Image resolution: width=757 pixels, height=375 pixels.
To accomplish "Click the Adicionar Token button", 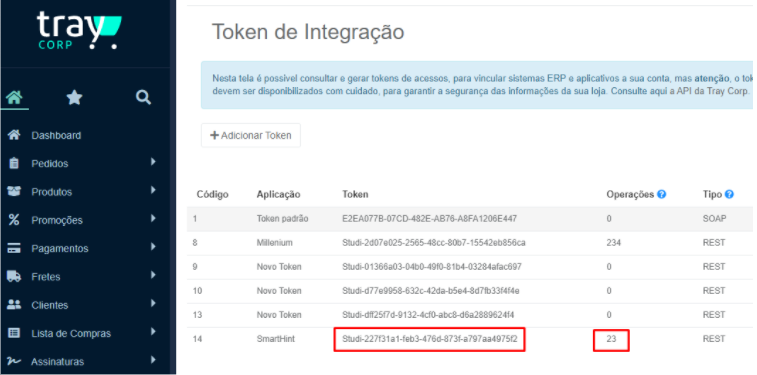I will click(251, 136).
